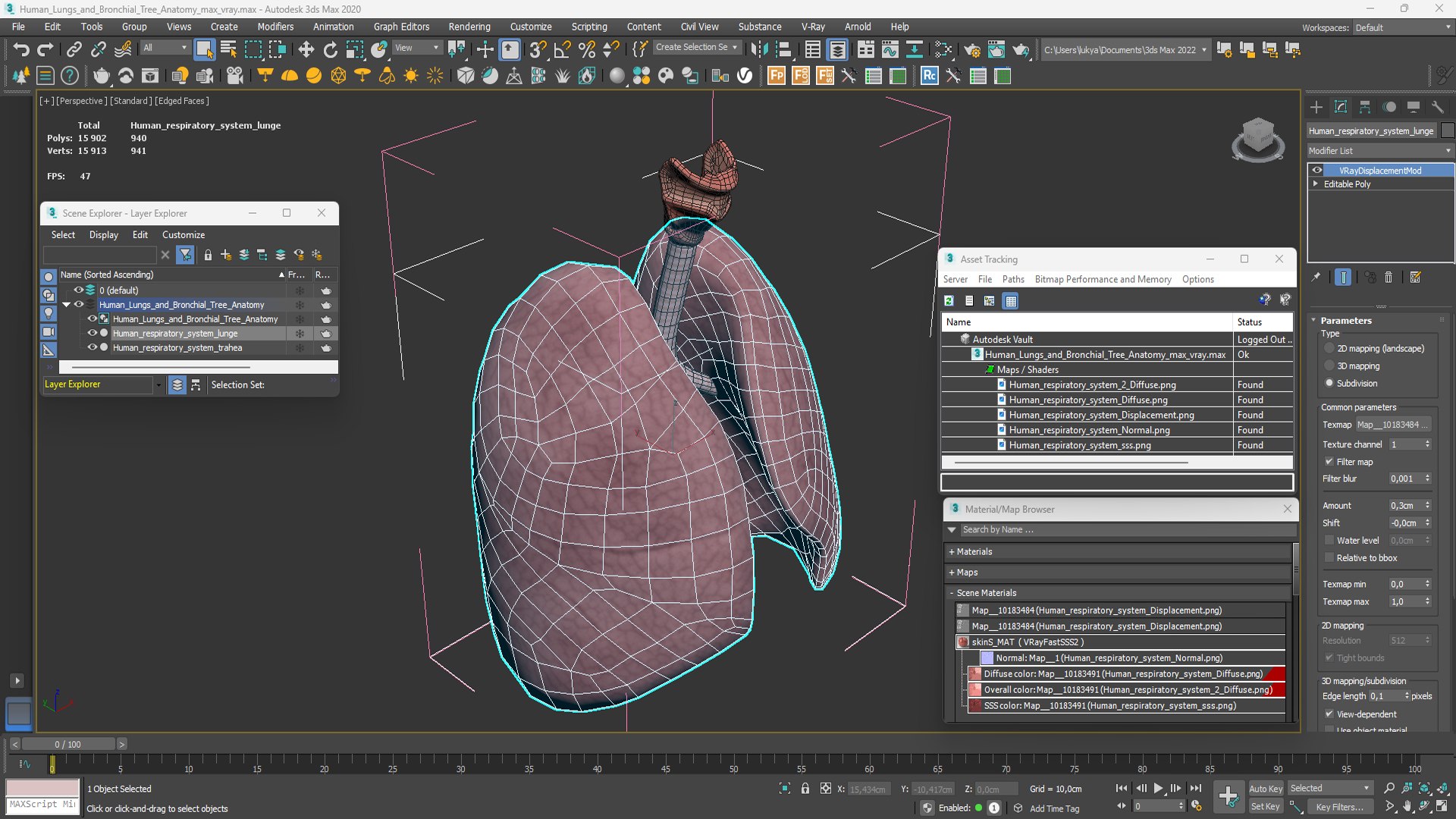This screenshot has width=1456, height=819.
Task: Activate the Select Object tool
Action: [x=204, y=50]
